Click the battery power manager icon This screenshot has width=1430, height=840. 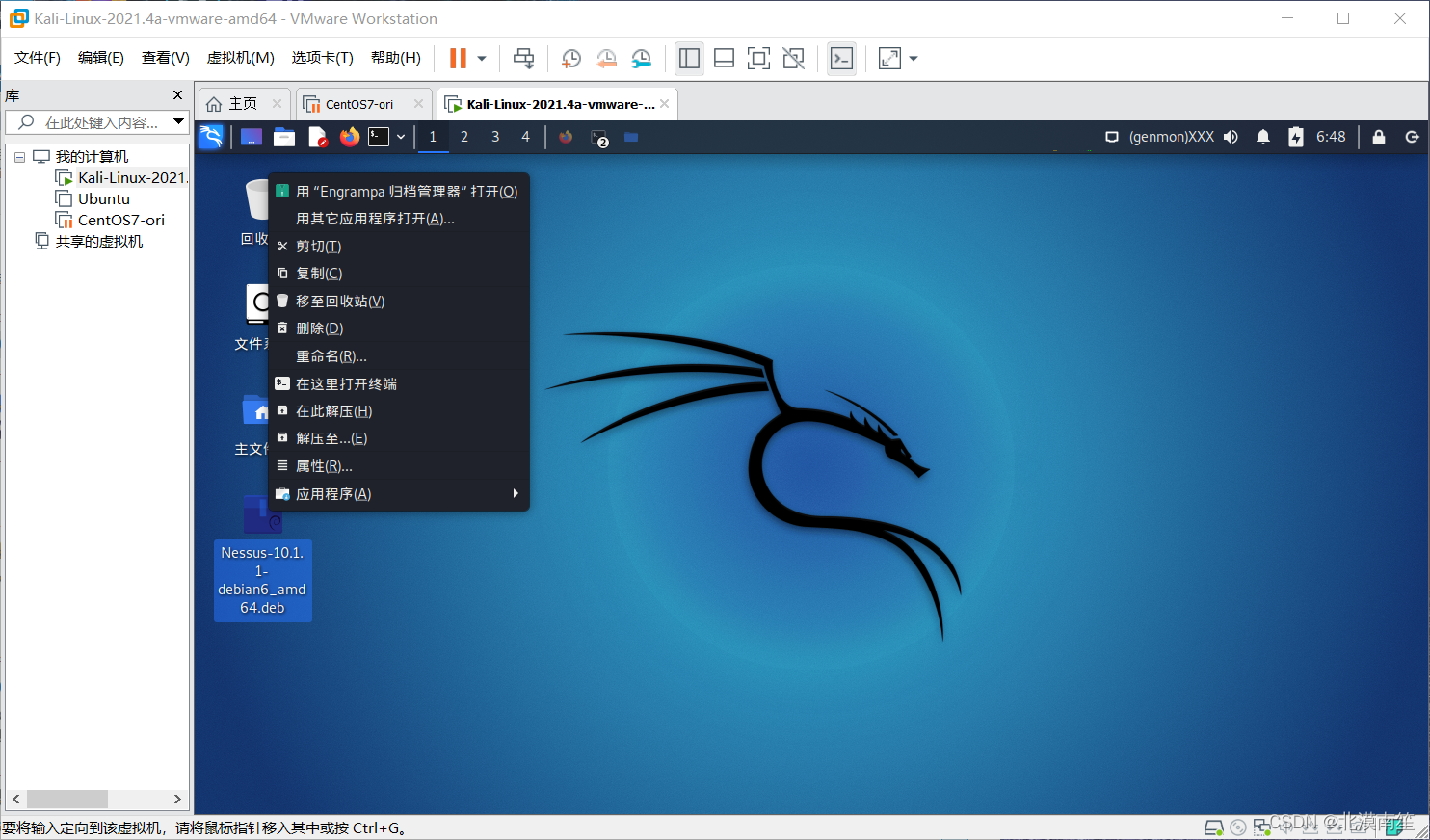[1296, 137]
